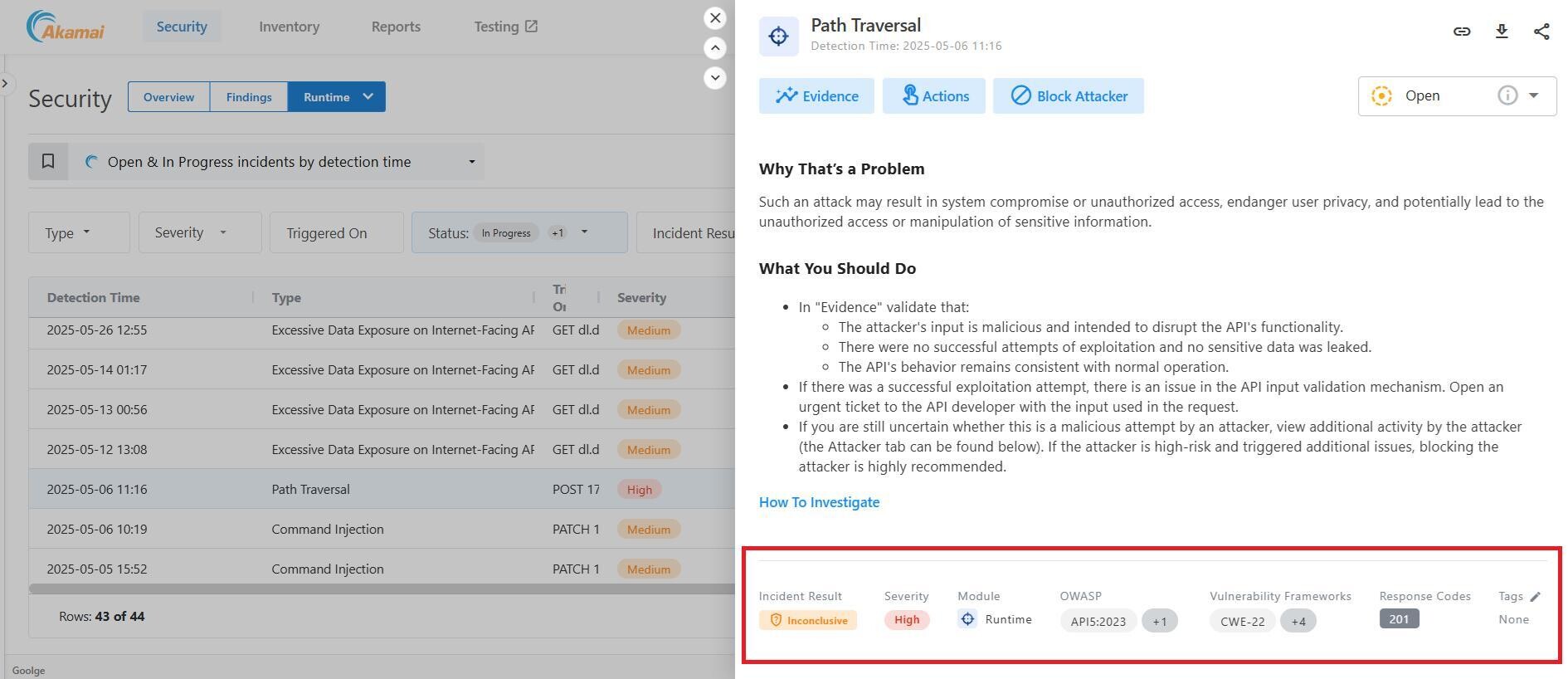This screenshot has height=679, width=1568.
Task: Expand the saved view selector dropdown
Action: pos(471,162)
